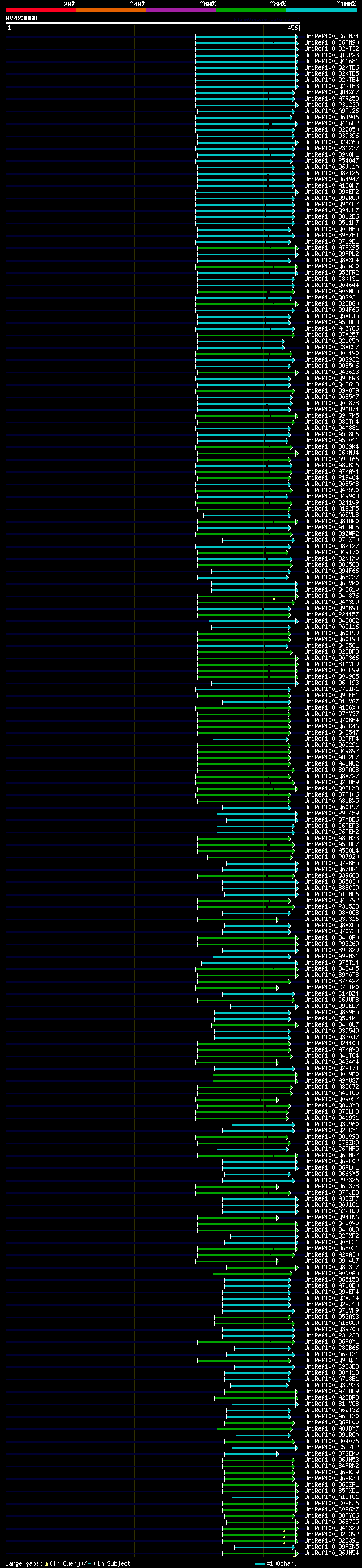This screenshot has height=1568, width=362.
Task: Click hit label UniRef100_O64946
Action: pyautogui.click(x=331, y=118)
